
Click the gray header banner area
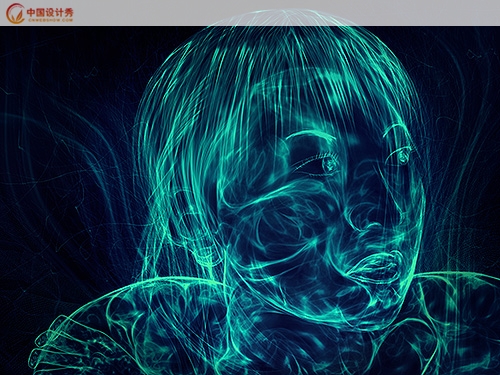coord(250,13)
